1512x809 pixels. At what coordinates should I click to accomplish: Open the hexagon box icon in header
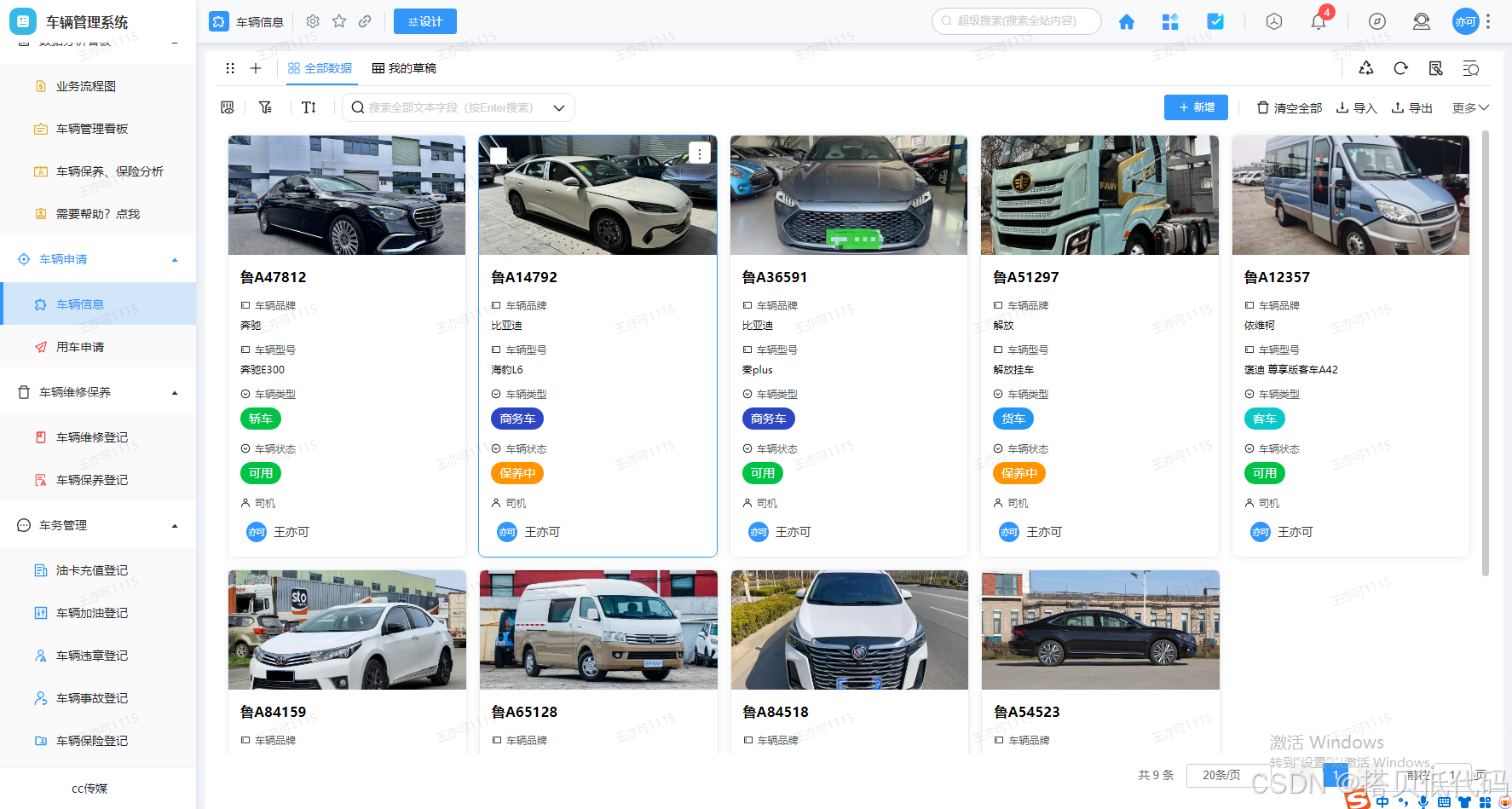coord(1274,21)
